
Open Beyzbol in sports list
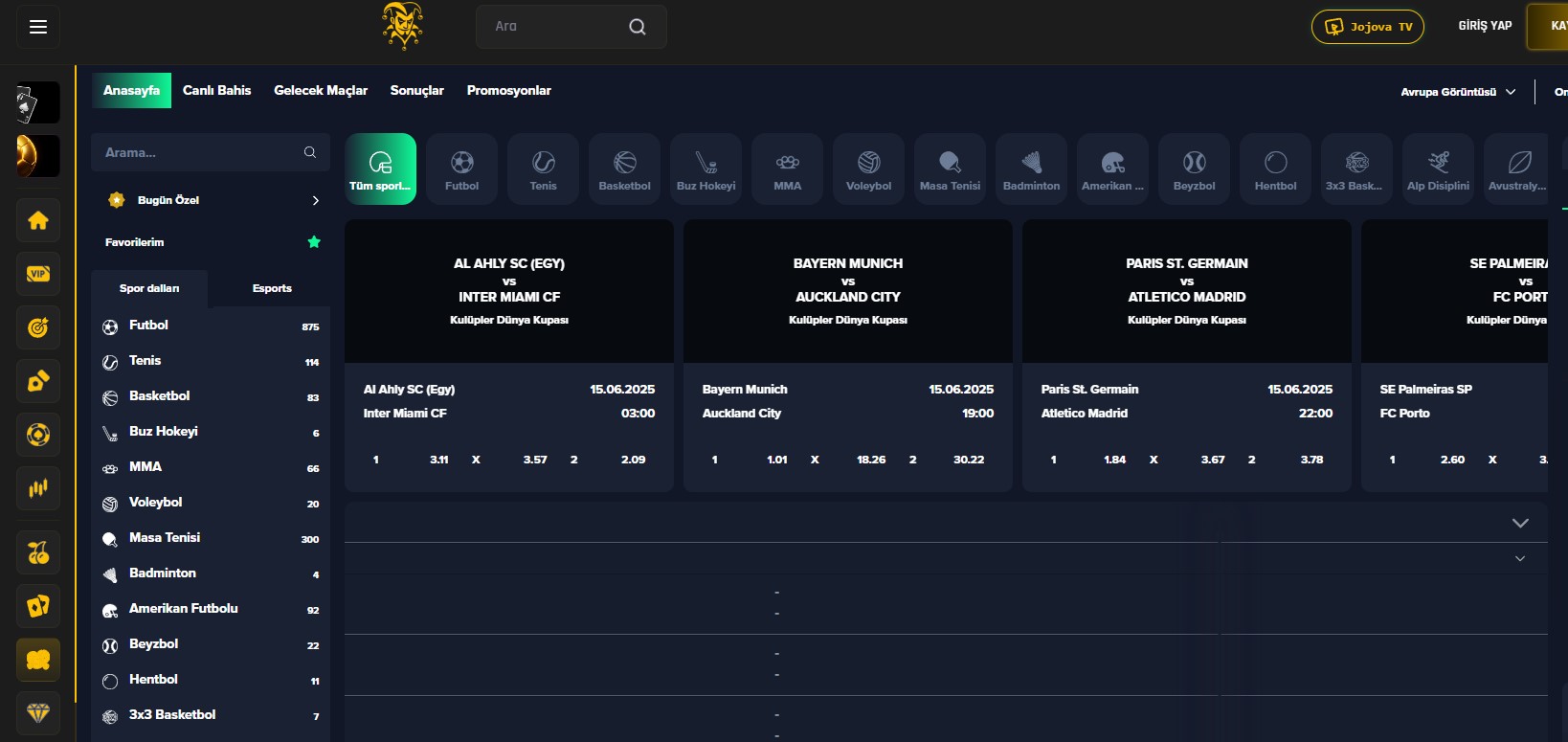[211, 644]
